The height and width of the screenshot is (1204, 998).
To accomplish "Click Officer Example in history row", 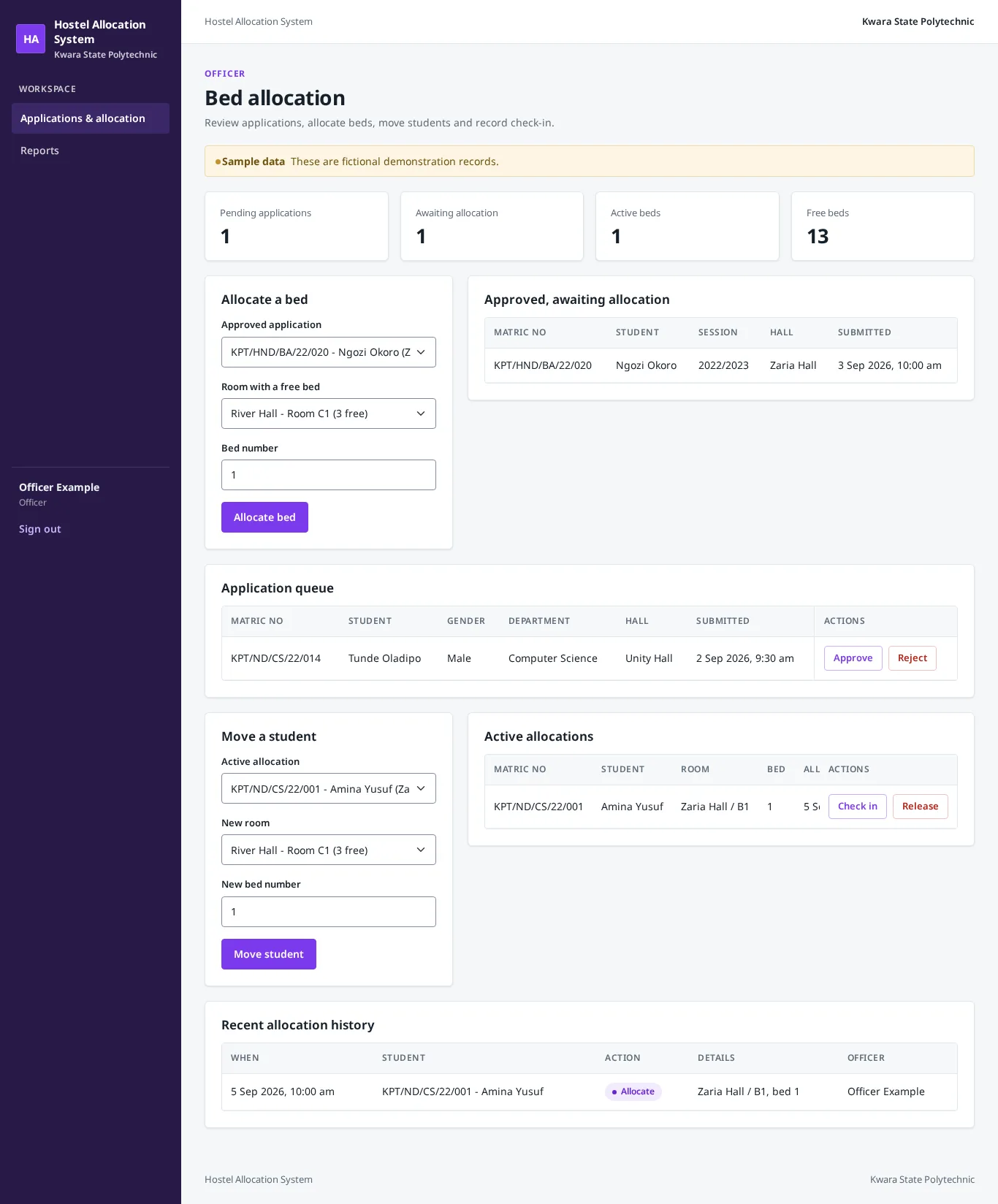I will 886,1091.
